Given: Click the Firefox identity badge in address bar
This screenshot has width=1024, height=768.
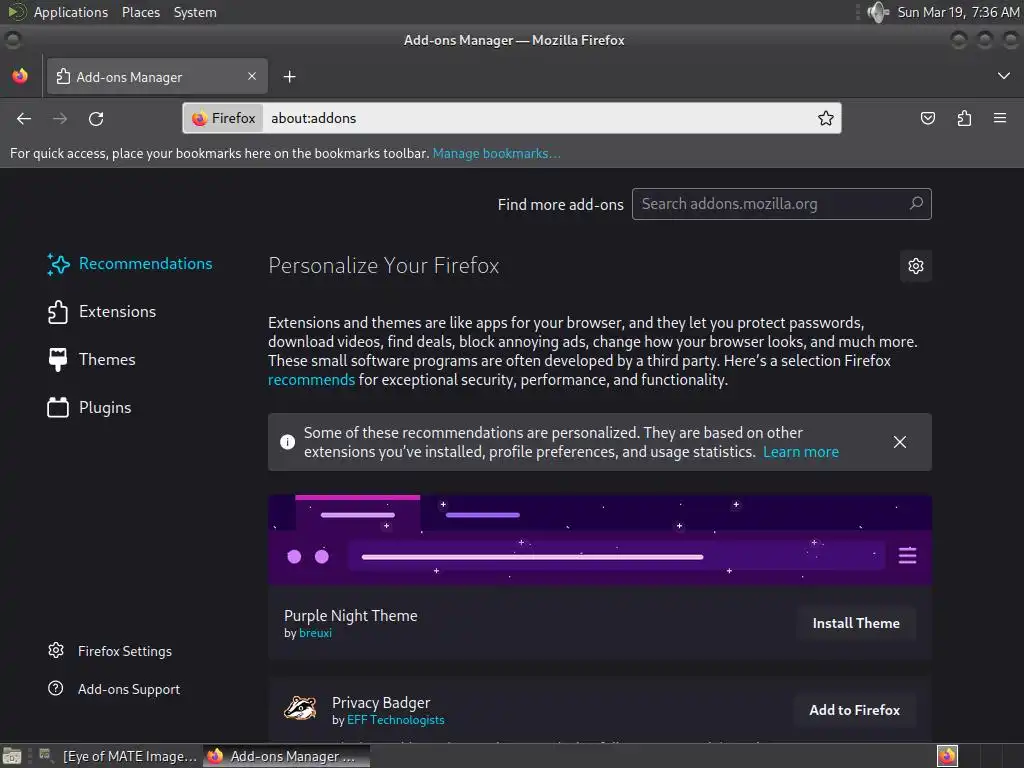Looking at the screenshot, I should click(x=223, y=118).
